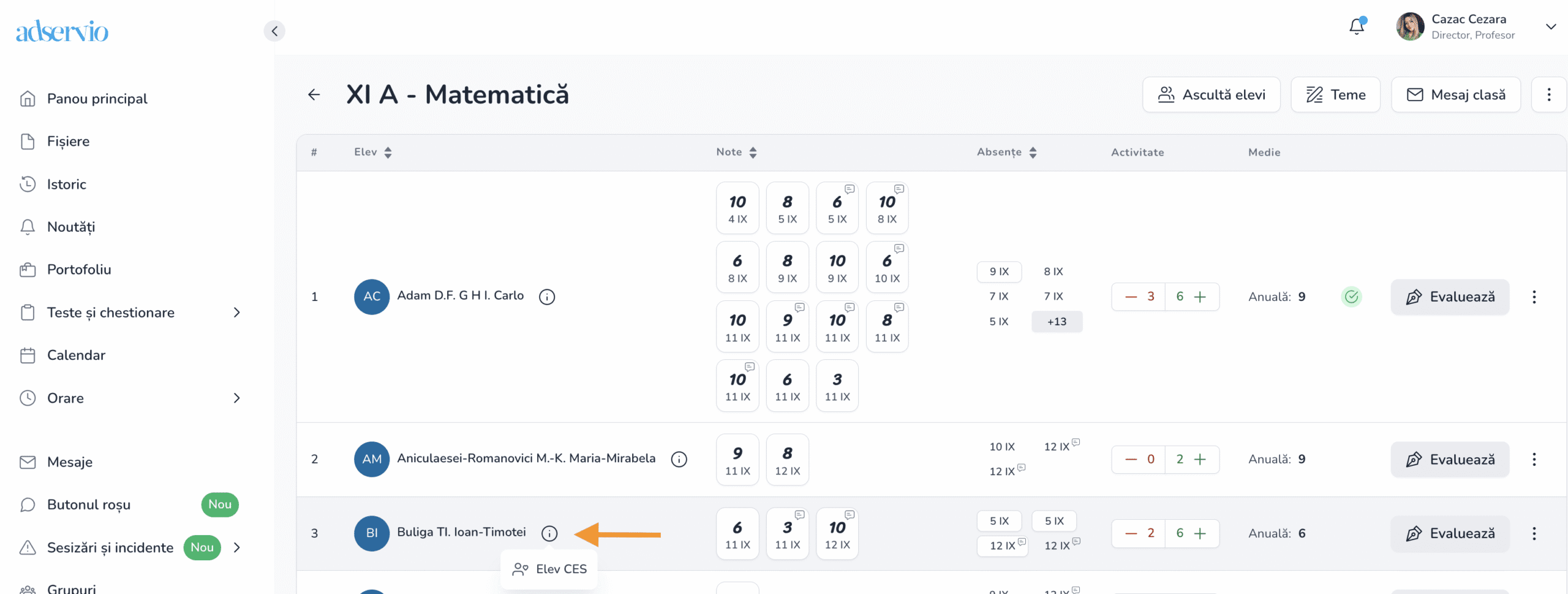Open info icon for Buliga Tl. Ioan-Timotei
The height and width of the screenshot is (594, 1568).
549,533
